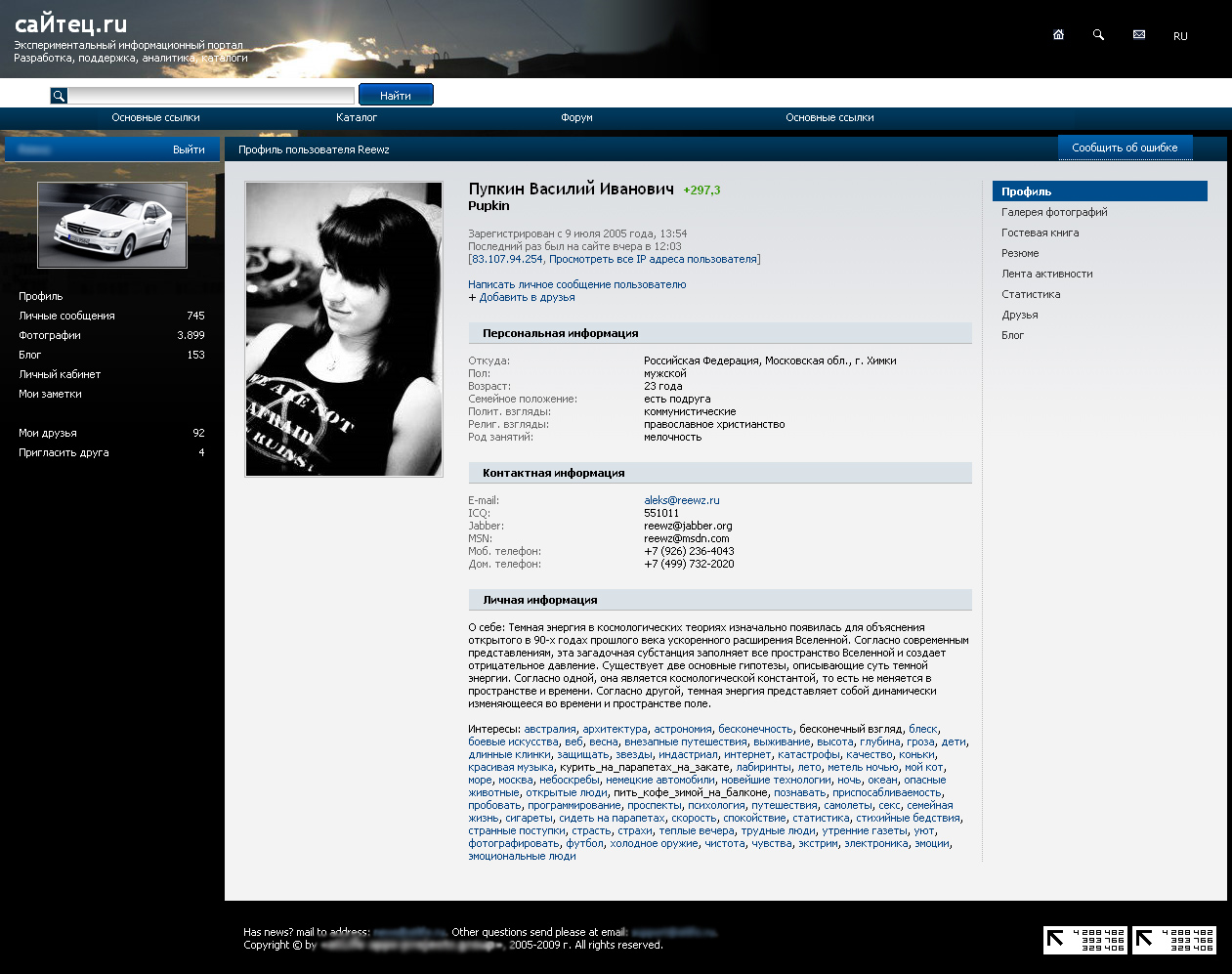Open first Основные ссылки nav item
This screenshot has height=974, width=1232.
(155, 117)
